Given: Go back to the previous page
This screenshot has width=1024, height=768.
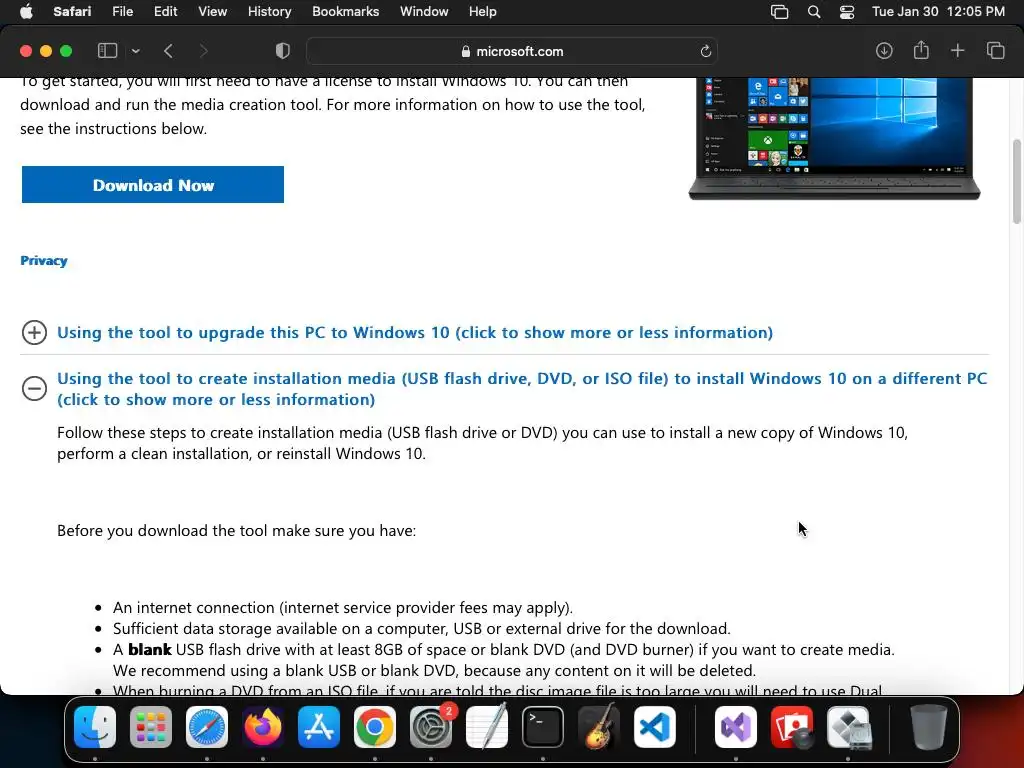Looking at the screenshot, I should [168, 51].
